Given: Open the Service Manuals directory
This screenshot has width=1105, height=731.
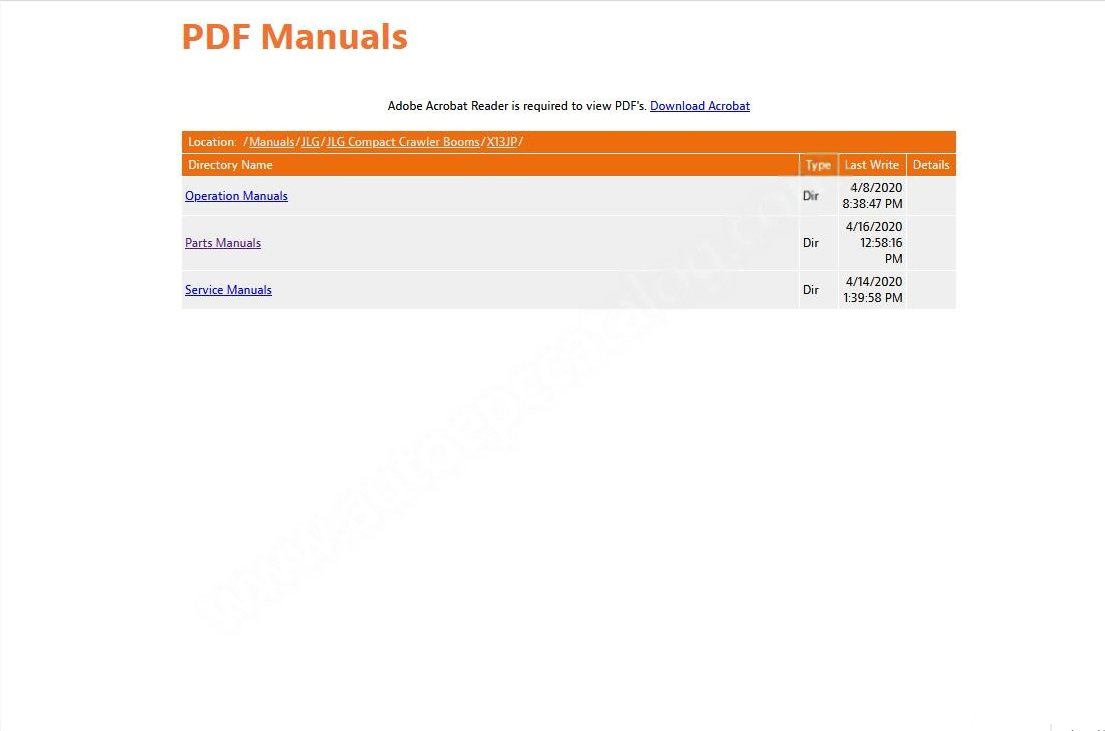Looking at the screenshot, I should (228, 290).
